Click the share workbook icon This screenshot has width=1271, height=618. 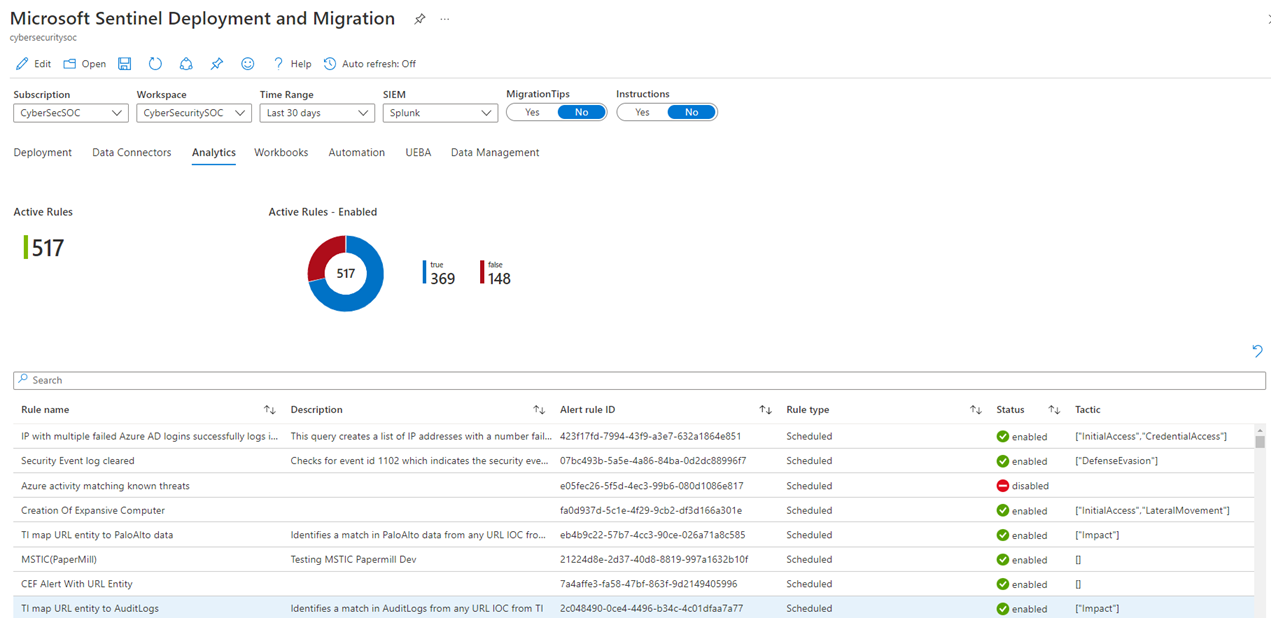(186, 64)
